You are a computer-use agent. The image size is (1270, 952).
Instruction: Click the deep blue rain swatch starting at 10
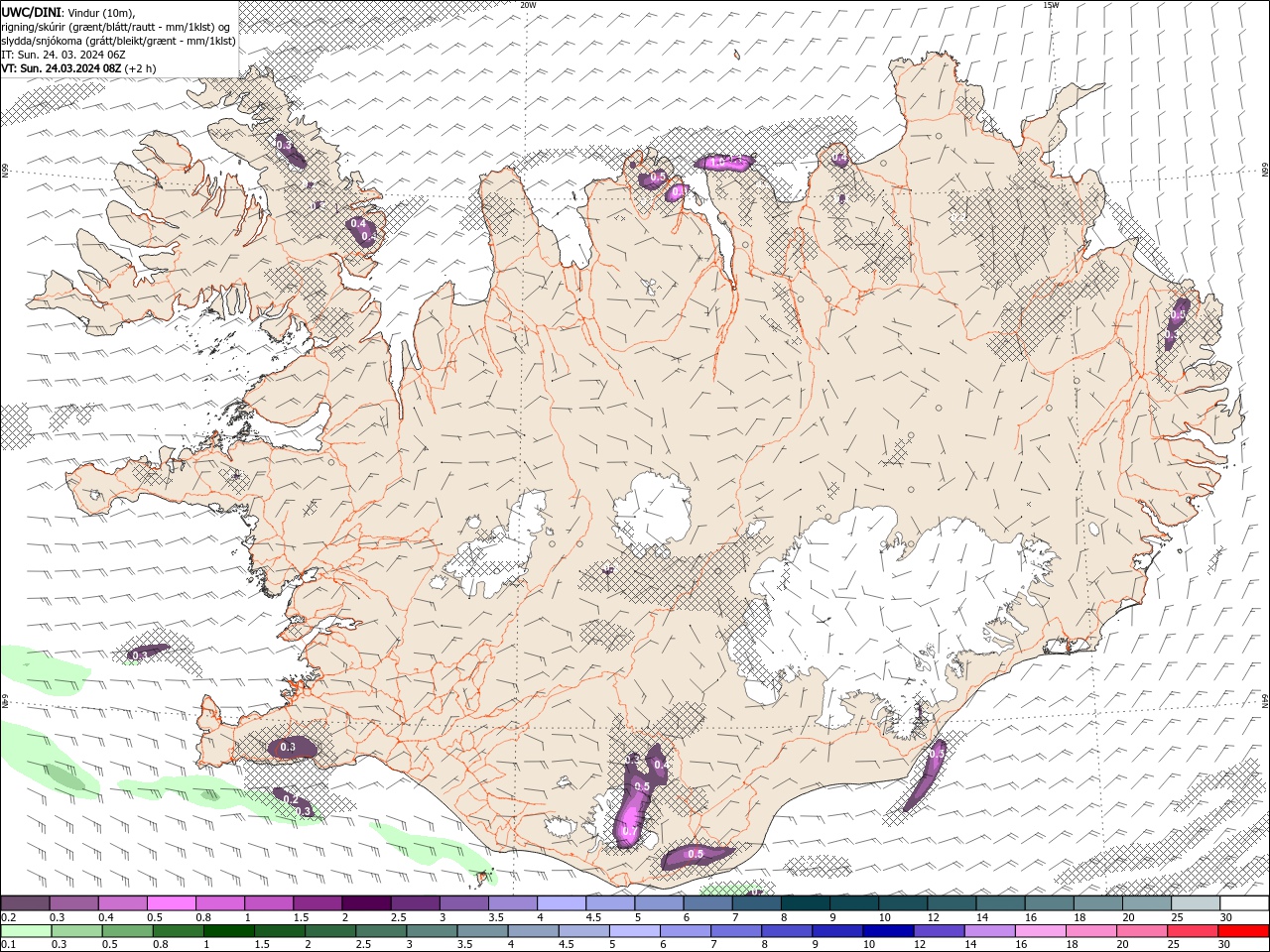pyautogui.click(x=886, y=931)
